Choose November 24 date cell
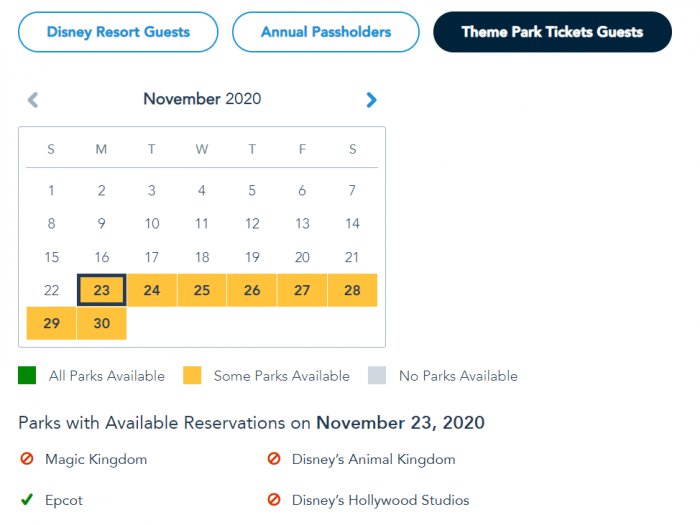This screenshot has width=700, height=525. 152,290
